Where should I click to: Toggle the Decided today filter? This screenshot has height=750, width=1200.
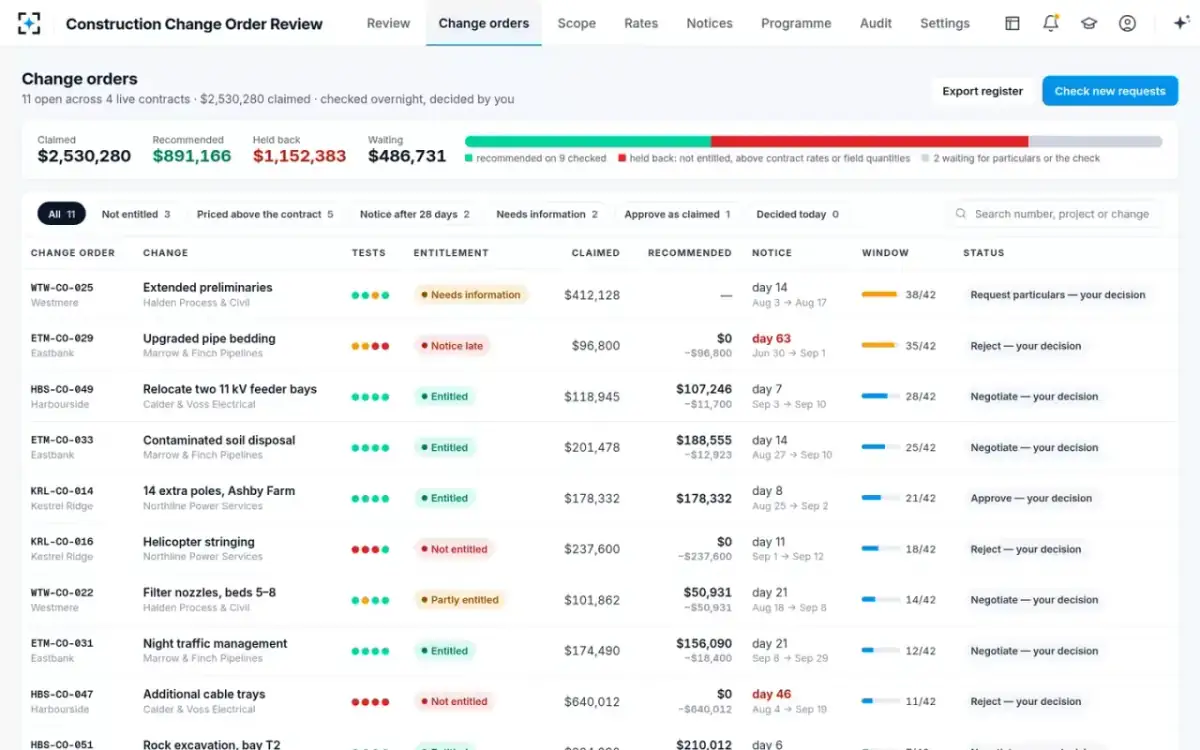[797, 214]
